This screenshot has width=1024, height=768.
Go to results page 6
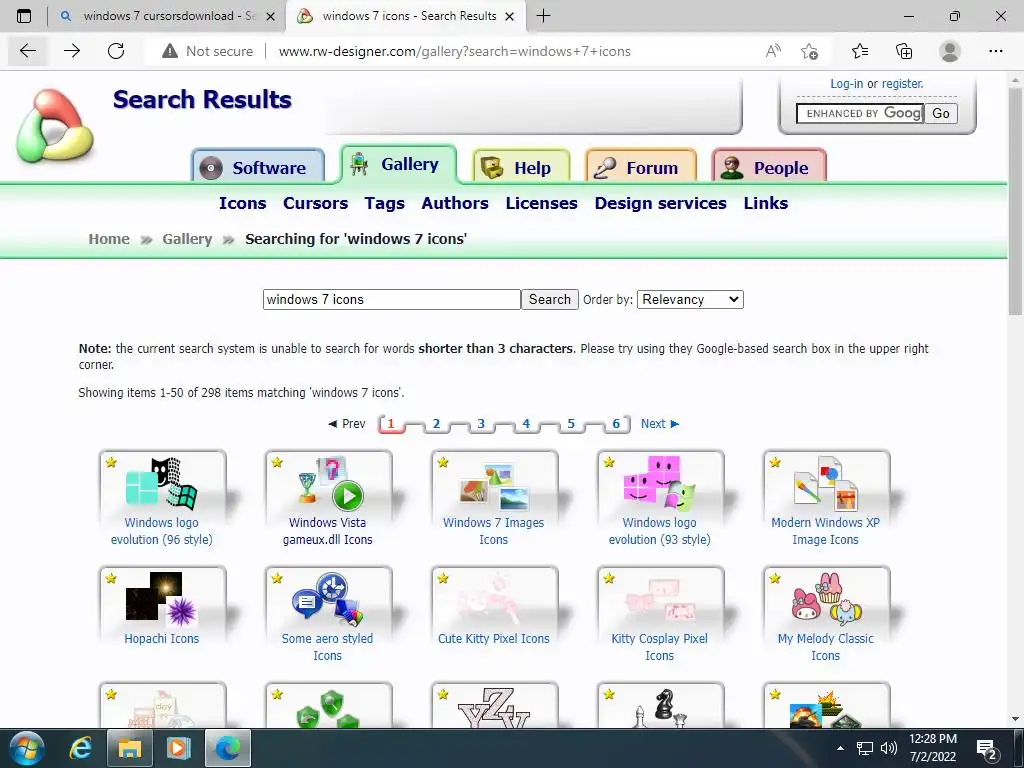(x=615, y=423)
